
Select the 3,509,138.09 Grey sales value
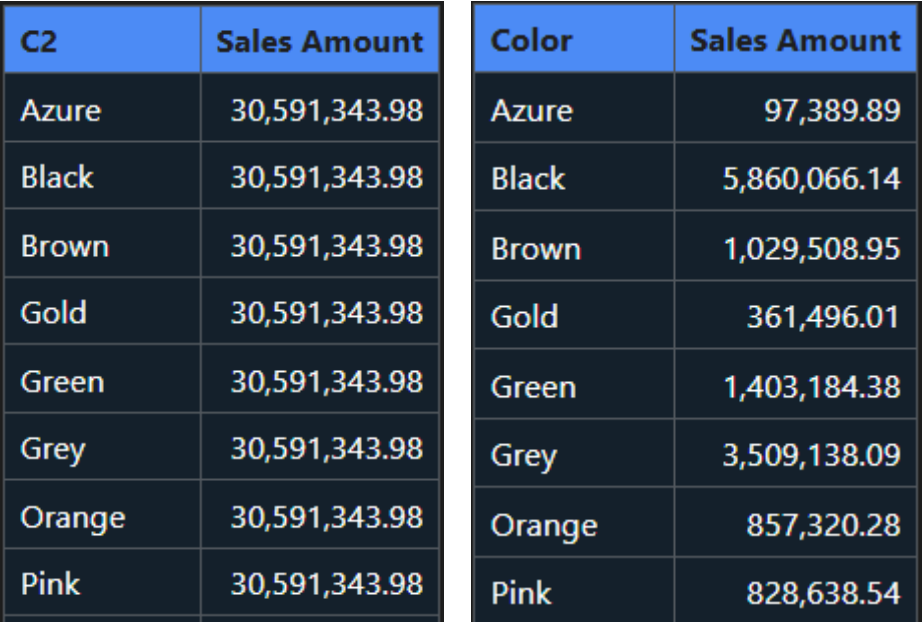pos(811,456)
